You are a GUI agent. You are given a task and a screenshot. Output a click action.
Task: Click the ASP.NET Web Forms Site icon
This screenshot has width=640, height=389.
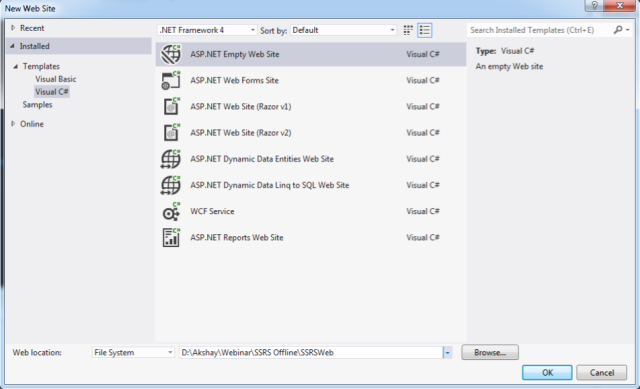(x=171, y=80)
